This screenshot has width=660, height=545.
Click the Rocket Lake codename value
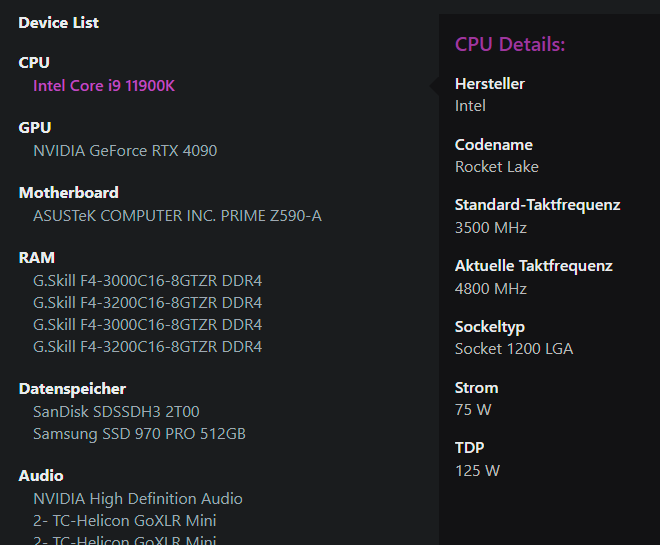(x=497, y=167)
